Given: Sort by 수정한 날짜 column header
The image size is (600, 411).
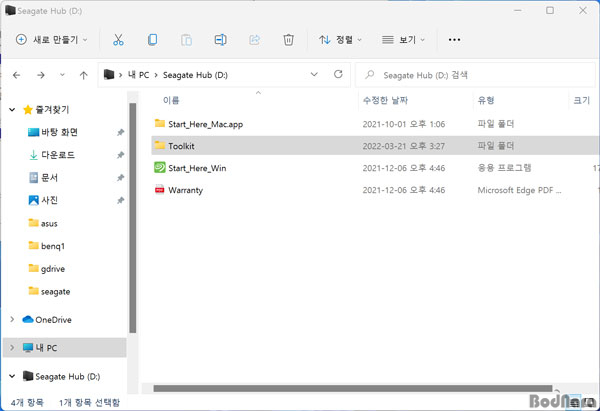Looking at the screenshot, I should point(385,100).
